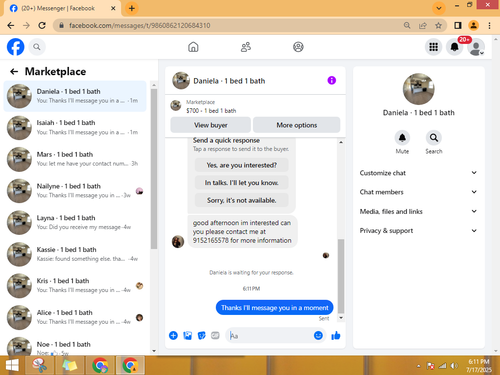Share this page icon in address bar
Viewport: 500px width, 375px height.
point(423,25)
